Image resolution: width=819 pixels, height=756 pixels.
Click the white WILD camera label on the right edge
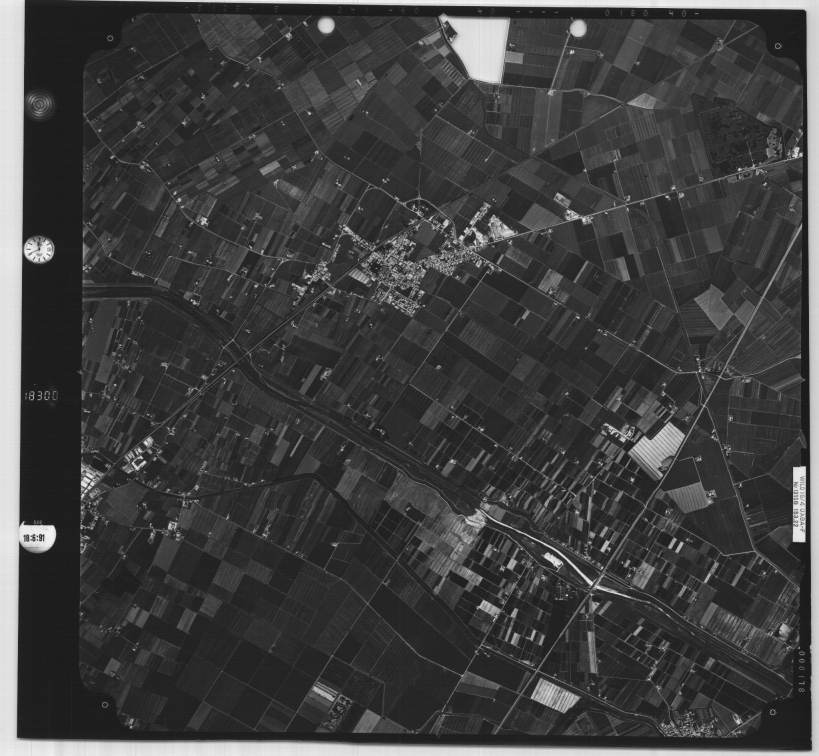798,504
